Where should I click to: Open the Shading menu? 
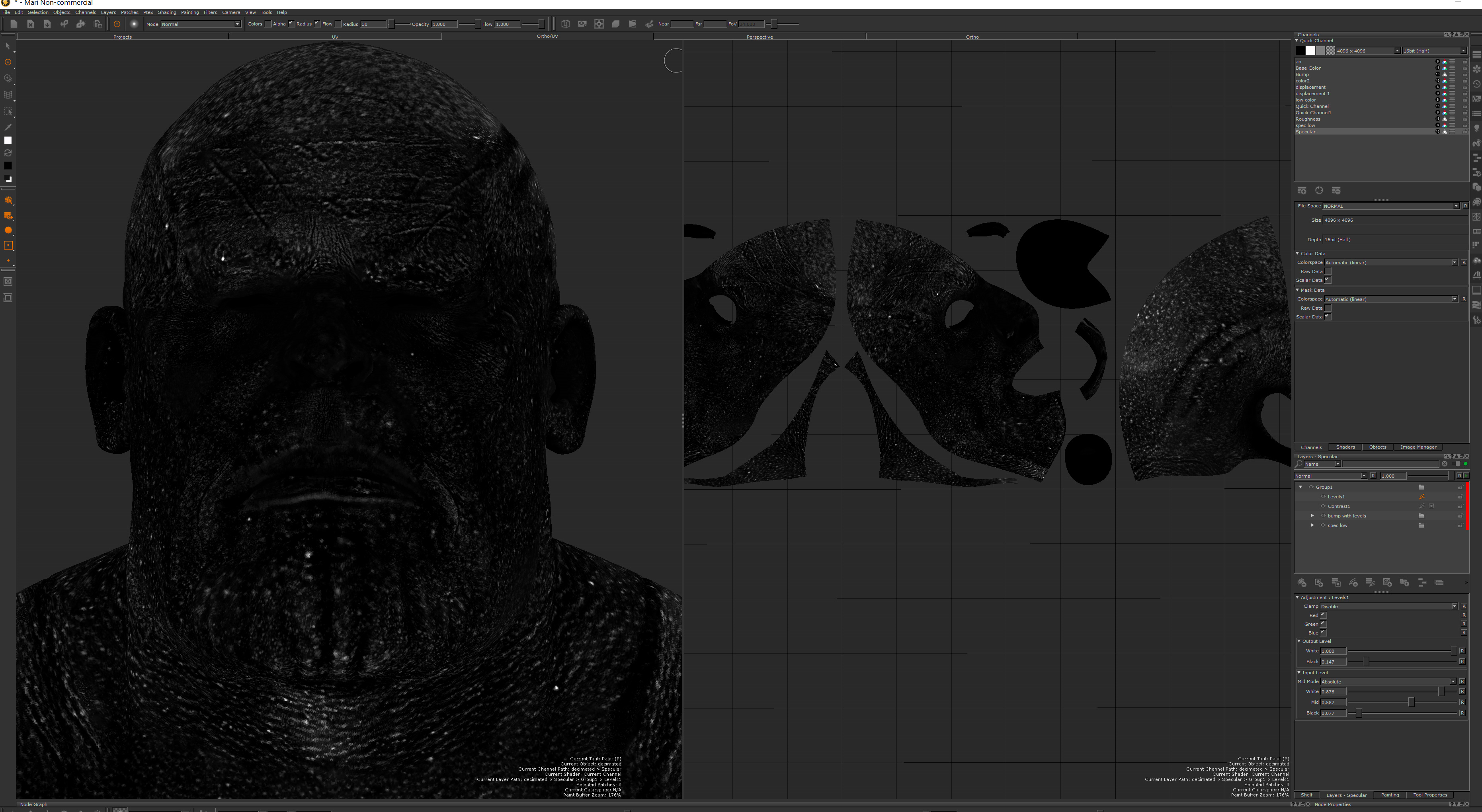167,12
